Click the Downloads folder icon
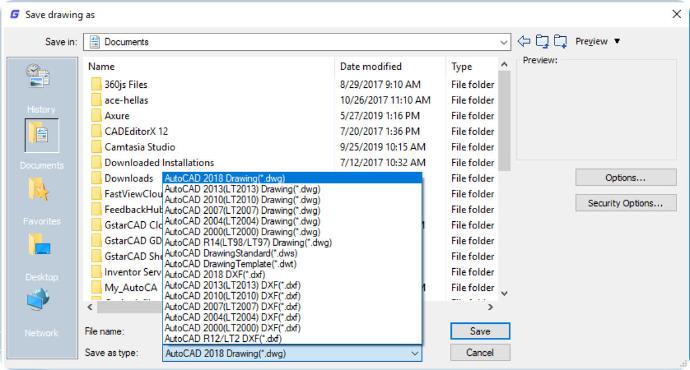 (96, 178)
